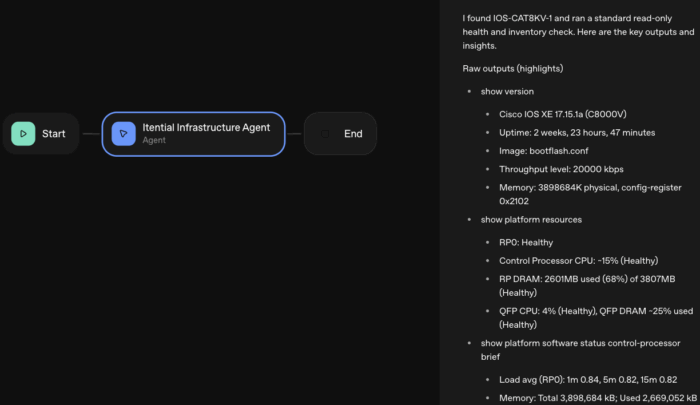Select the Itential Infrastructure Agent node title
Screen dimensions: 700x405
(206, 127)
